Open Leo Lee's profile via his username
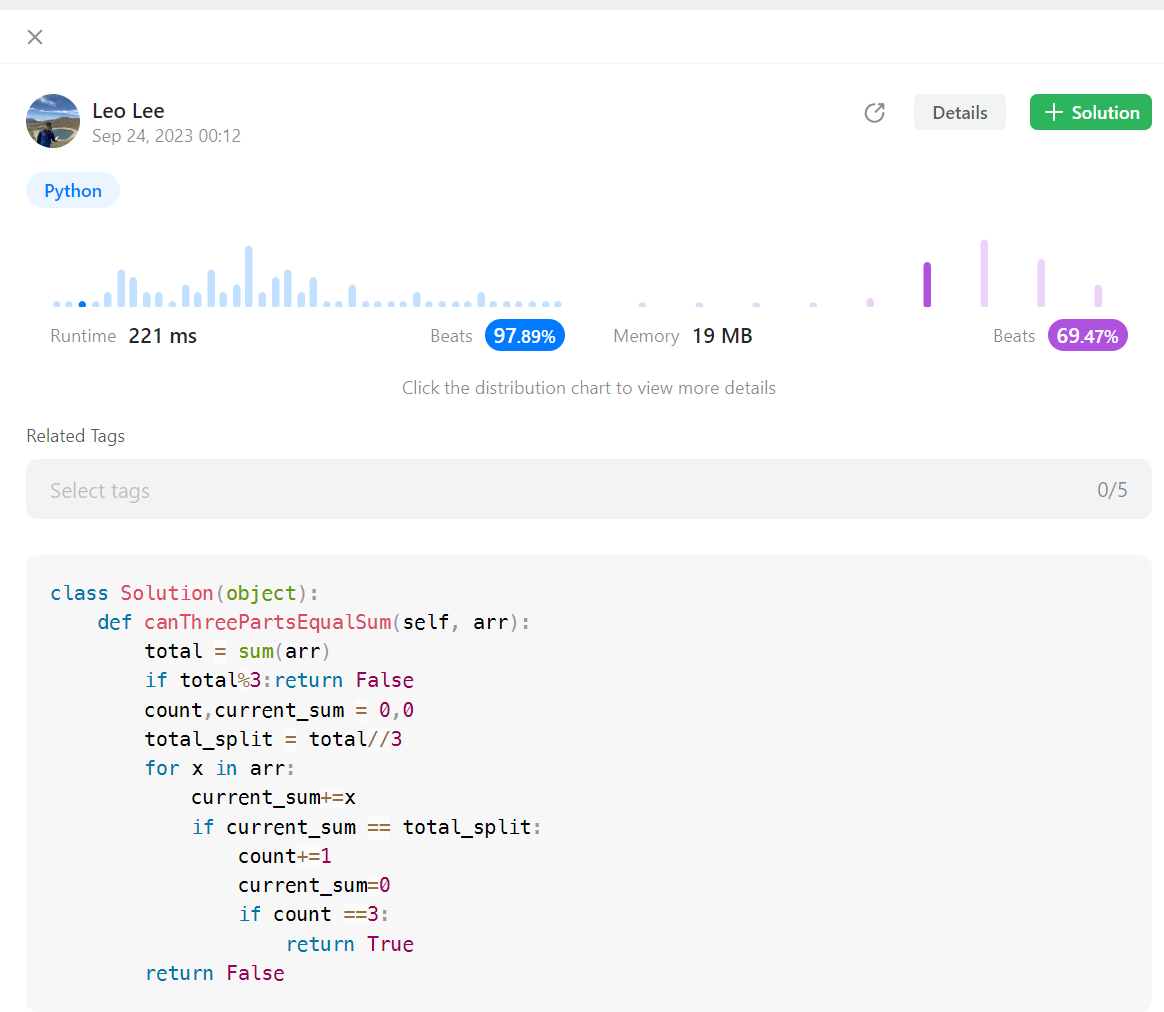The height and width of the screenshot is (1012, 1164). point(128,110)
